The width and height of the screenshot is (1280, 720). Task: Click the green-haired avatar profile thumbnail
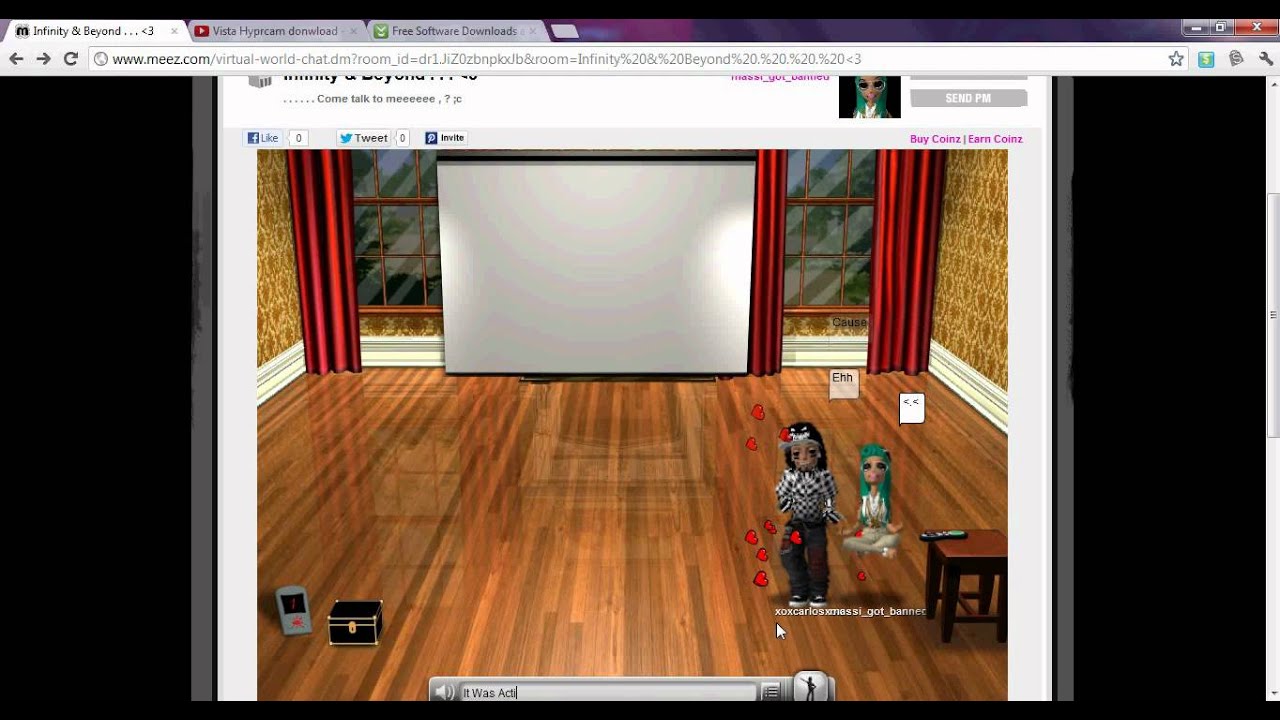[869, 97]
